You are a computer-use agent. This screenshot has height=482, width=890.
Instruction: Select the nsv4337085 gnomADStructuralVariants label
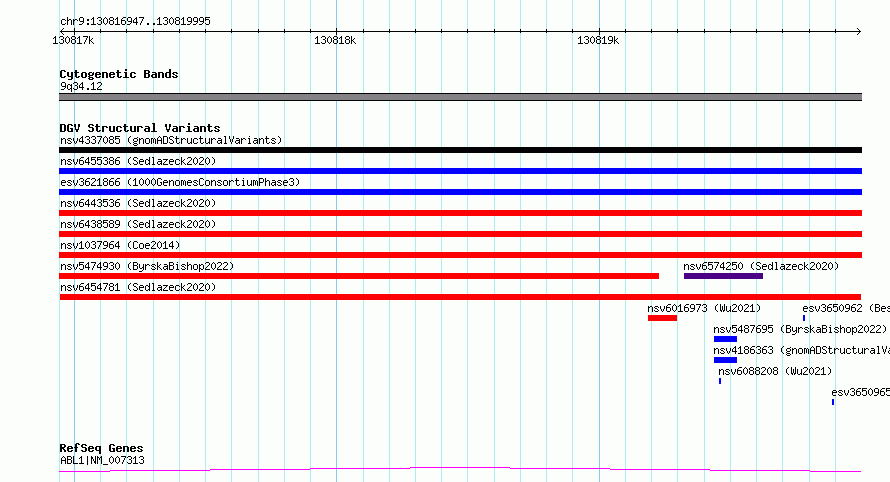(171, 140)
